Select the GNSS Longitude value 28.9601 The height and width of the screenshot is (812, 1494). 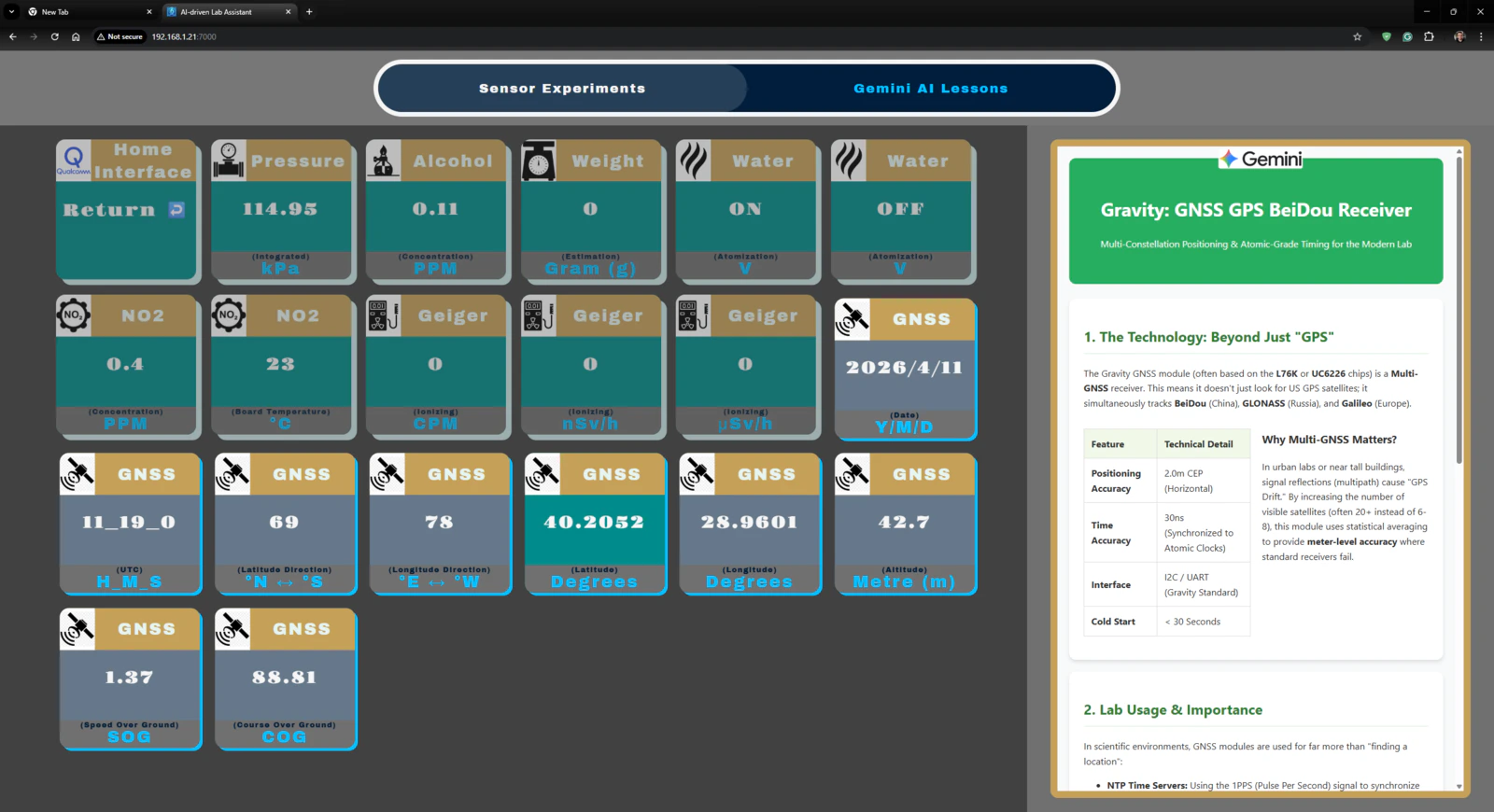(x=749, y=523)
